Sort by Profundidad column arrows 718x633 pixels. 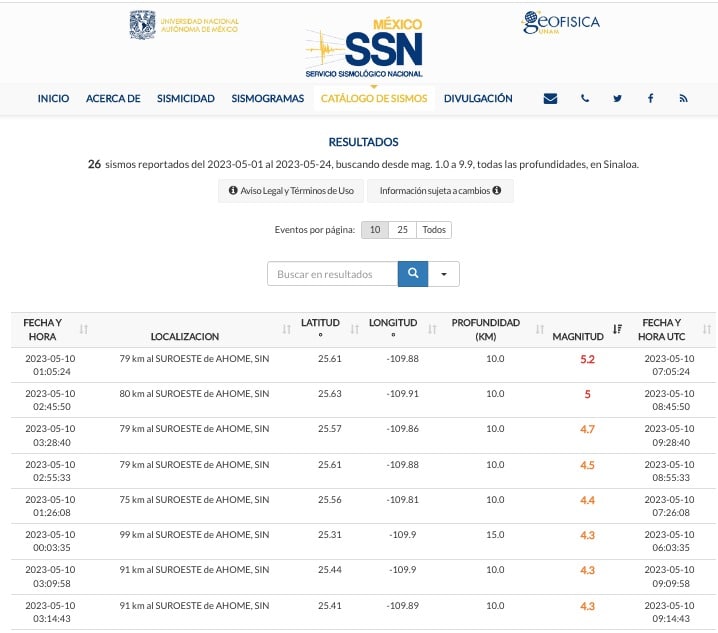(540, 329)
